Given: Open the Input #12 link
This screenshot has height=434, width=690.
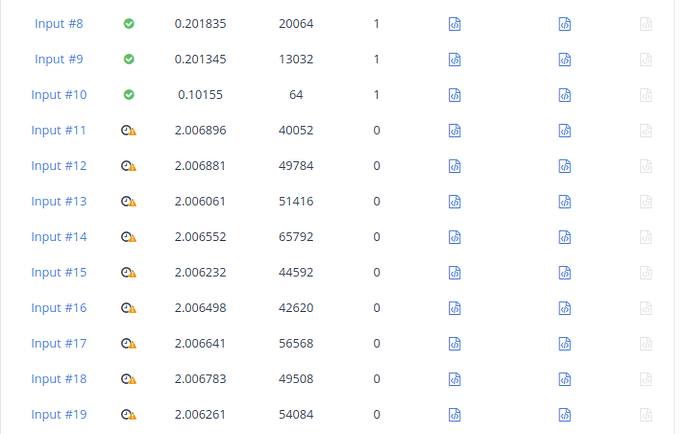Looking at the screenshot, I should coord(59,166).
